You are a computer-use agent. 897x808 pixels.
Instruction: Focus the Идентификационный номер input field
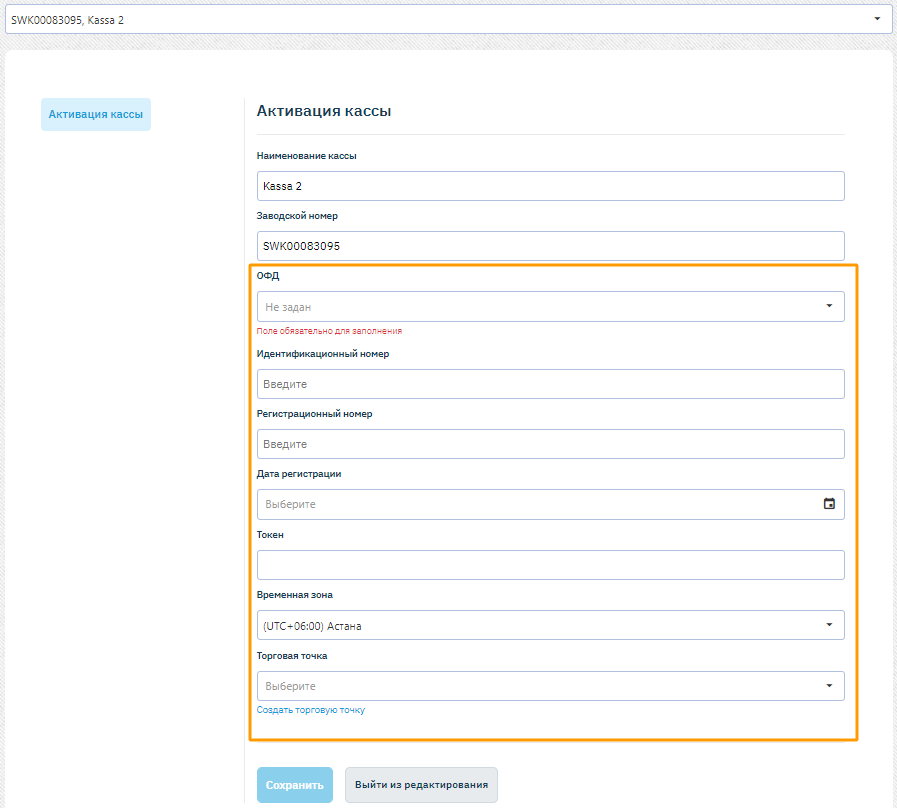(550, 384)
